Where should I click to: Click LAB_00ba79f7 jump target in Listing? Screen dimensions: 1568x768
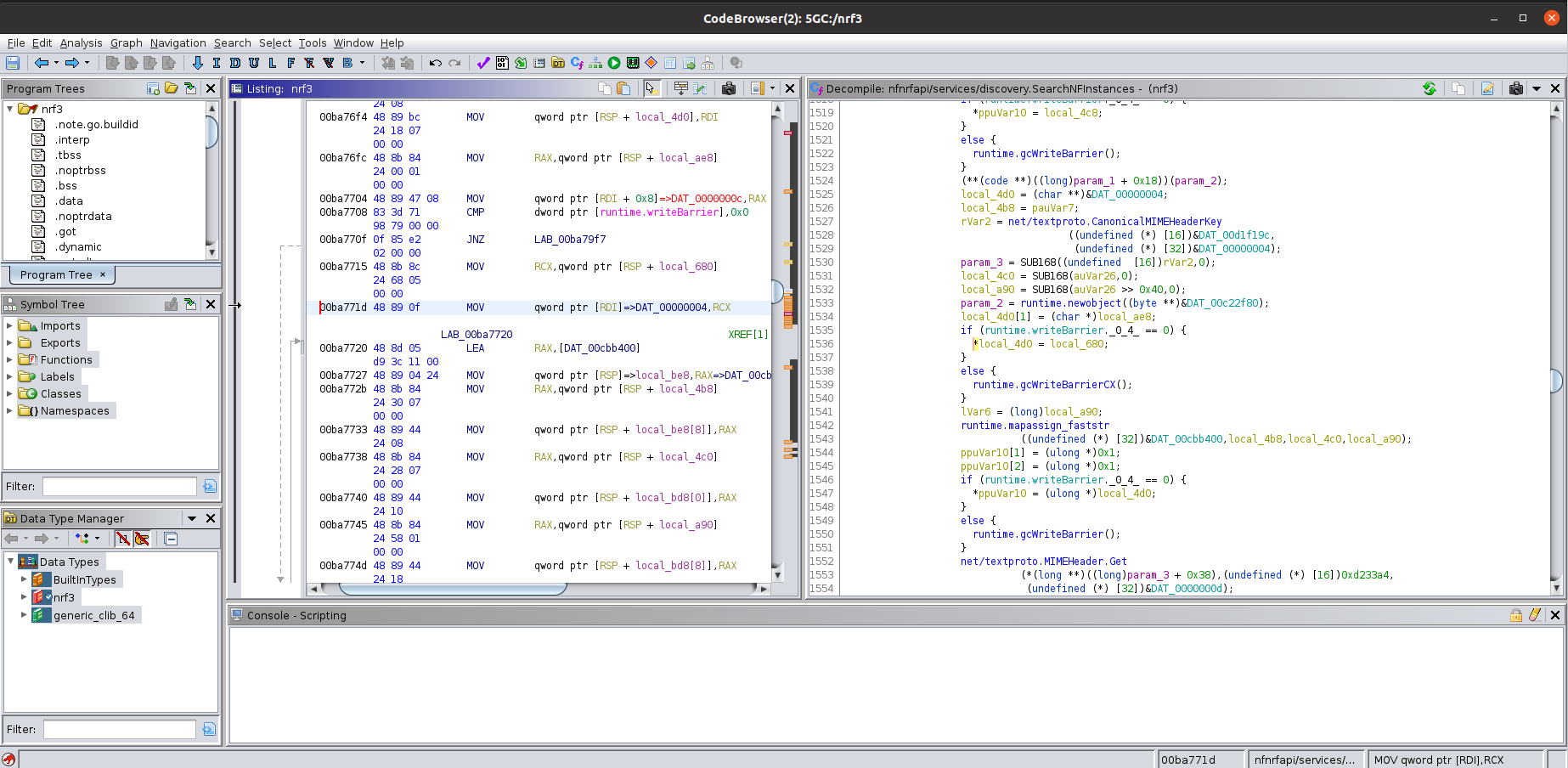coord(570,239)
